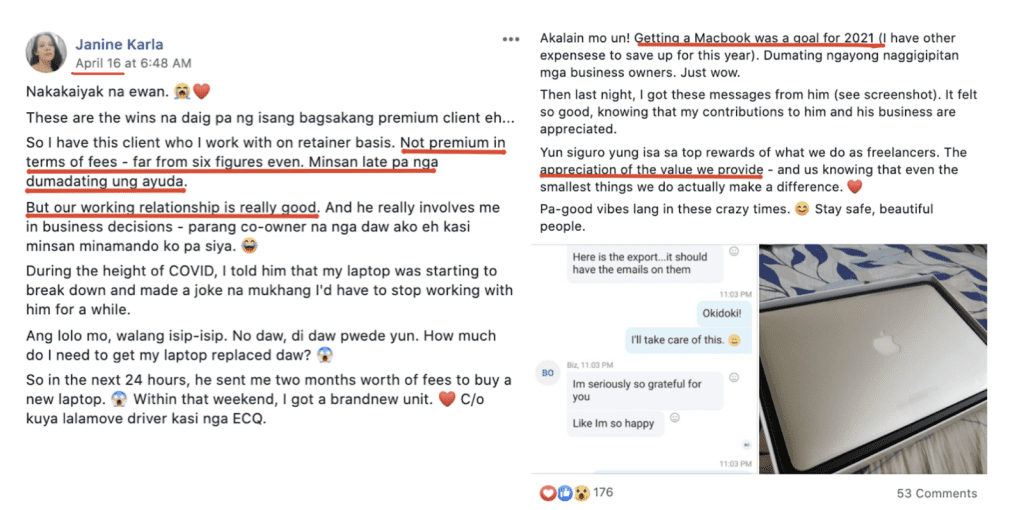Viewport: 1024px width, 510px height.
Task: Open the 53 Comments link
Action: coord(937,493)
